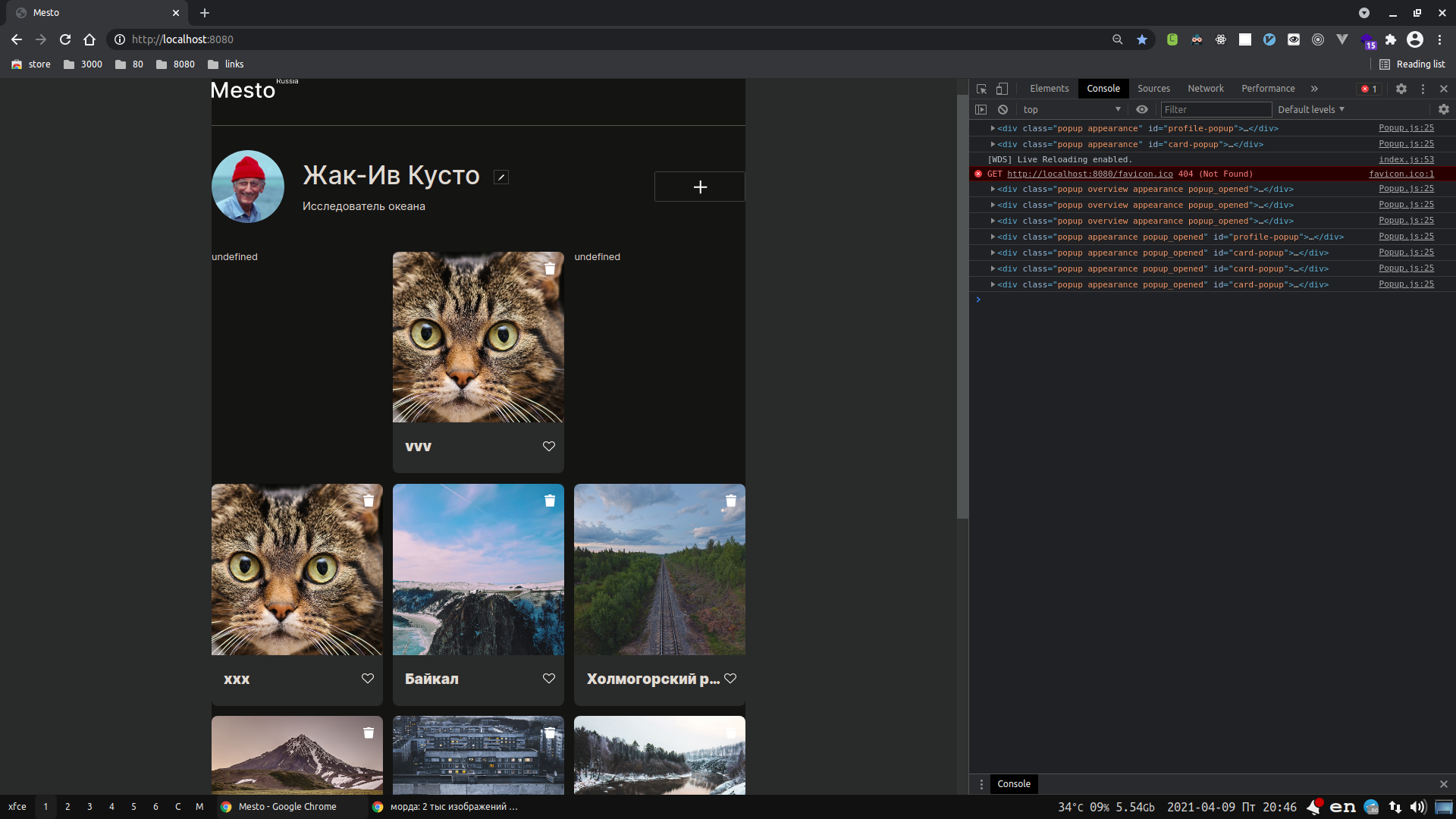The image size is (1456, 819).
Task: Click the edit profile pencil icon
Action: (500, 177)
